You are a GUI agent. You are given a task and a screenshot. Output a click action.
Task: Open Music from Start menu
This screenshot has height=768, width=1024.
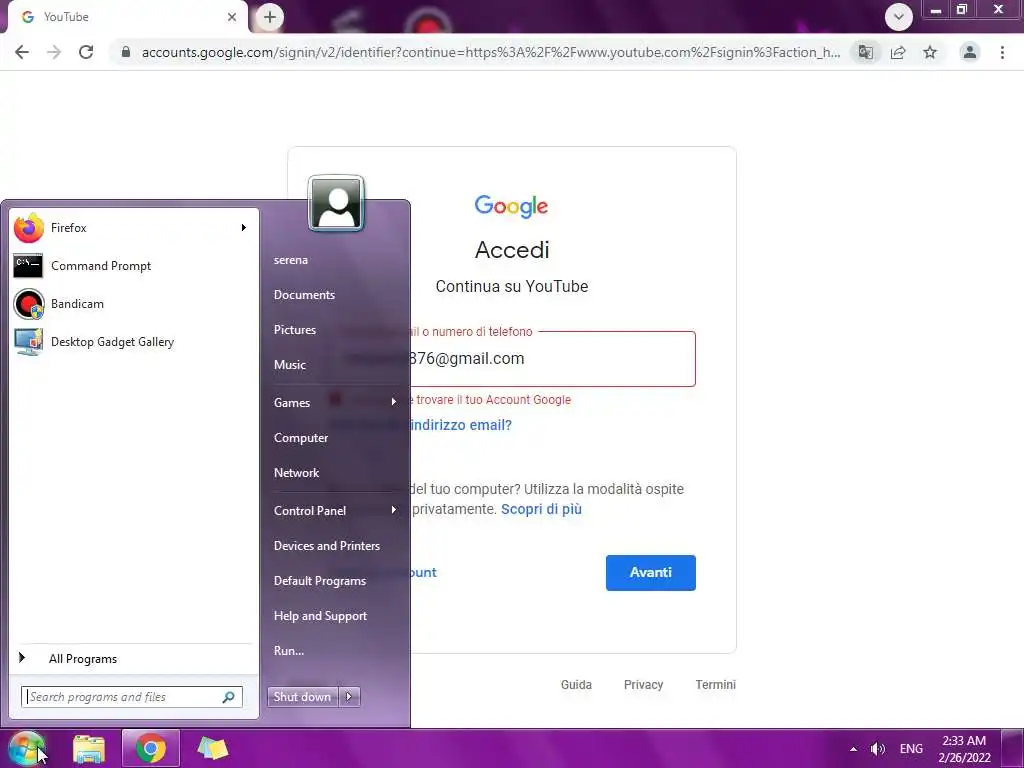(289, 365)
